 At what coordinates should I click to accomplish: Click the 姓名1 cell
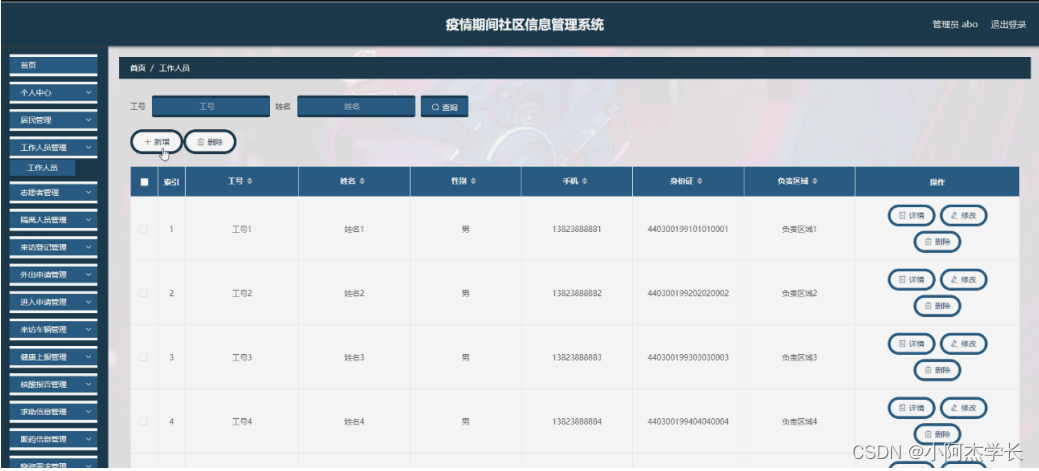point(354,229)
